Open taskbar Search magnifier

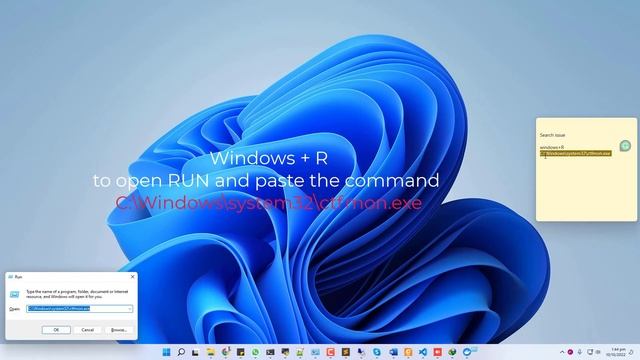[181, 352]
